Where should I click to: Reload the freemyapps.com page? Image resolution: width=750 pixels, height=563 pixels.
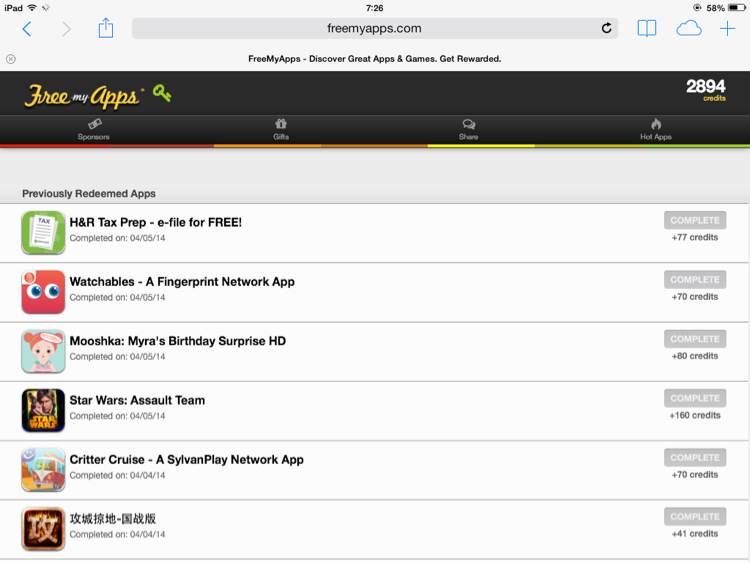coord(606,28)
